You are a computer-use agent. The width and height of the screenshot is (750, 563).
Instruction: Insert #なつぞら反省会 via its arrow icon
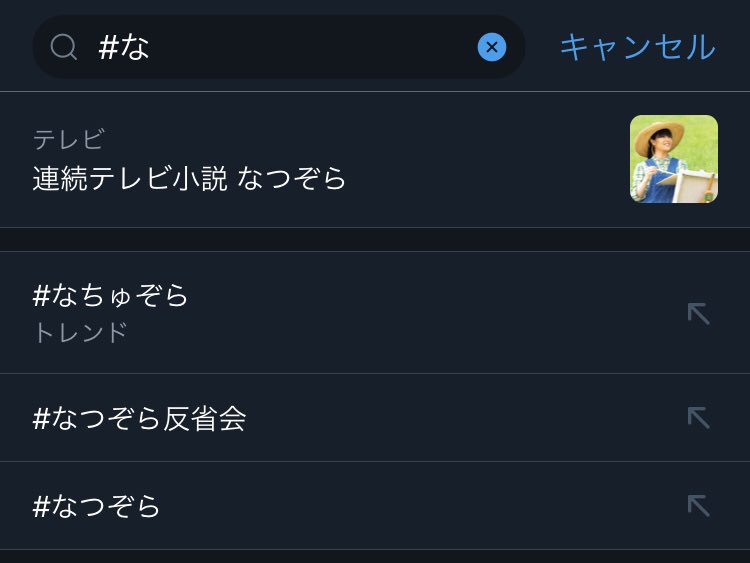click(698, 418)
